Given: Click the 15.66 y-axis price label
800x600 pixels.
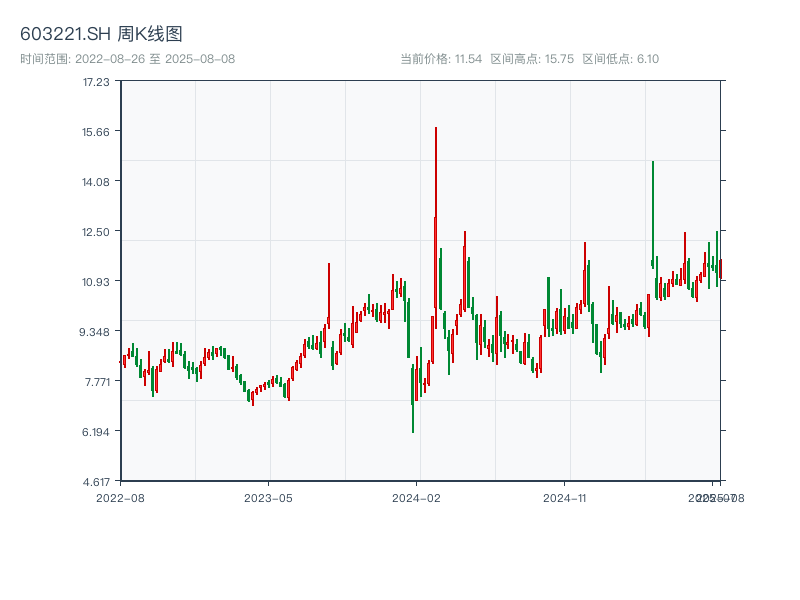Looking at the screenshot, I should tap(96, 131).
